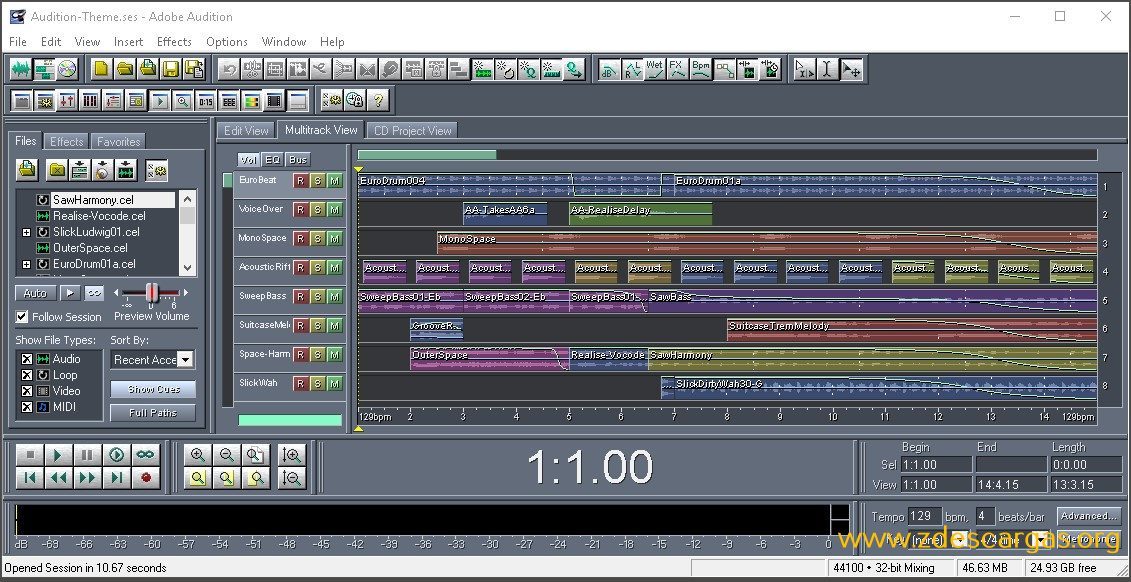The width and height of the screenshot is (1131, 582).
Task: Switch to the CD Project View tab
Action: (413, 131)
